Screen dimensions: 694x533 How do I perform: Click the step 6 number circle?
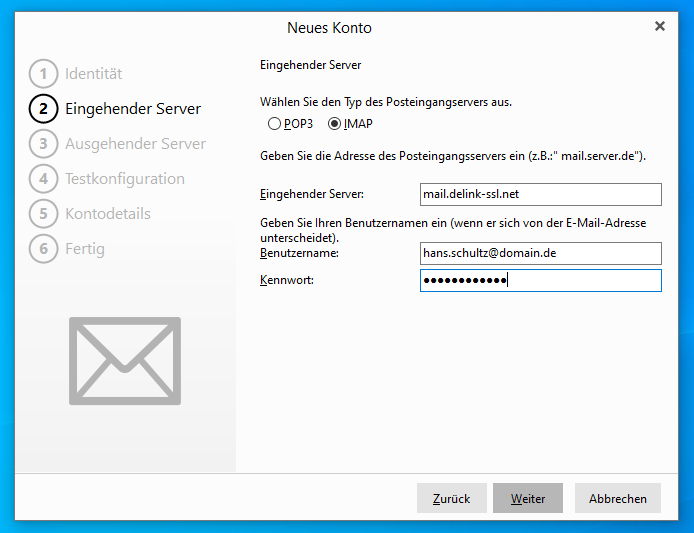coord(43,249)
